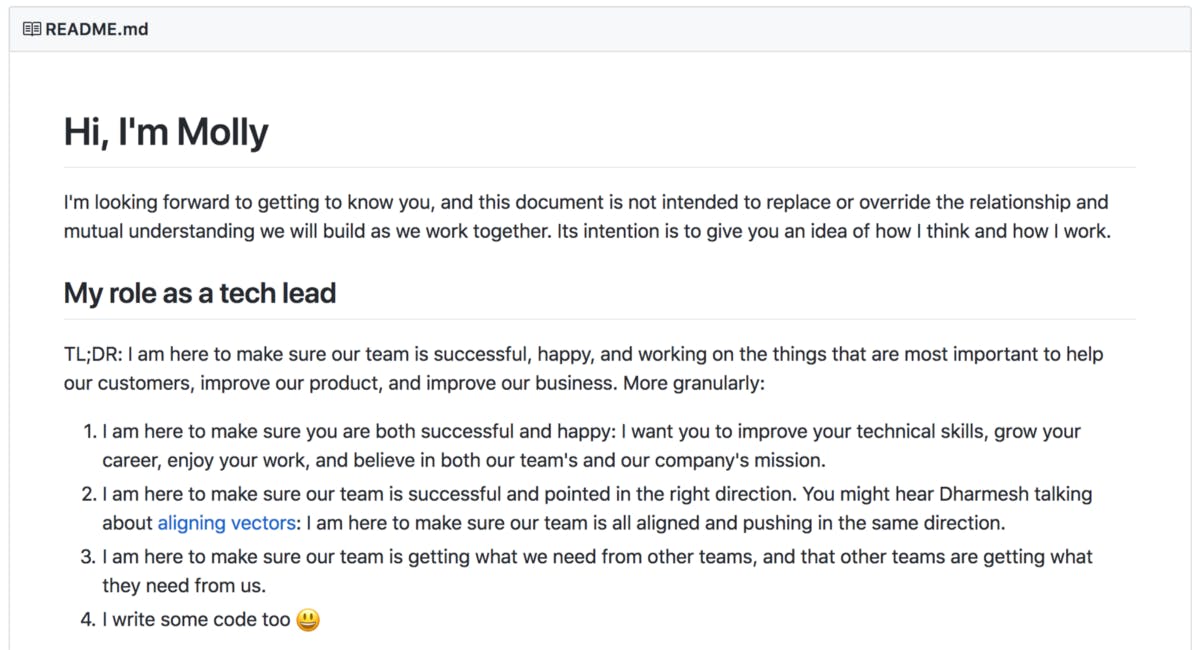Click the TL;DR text at paragraph start
This screenshot has height=650, width=1200.
pos(88,353)
